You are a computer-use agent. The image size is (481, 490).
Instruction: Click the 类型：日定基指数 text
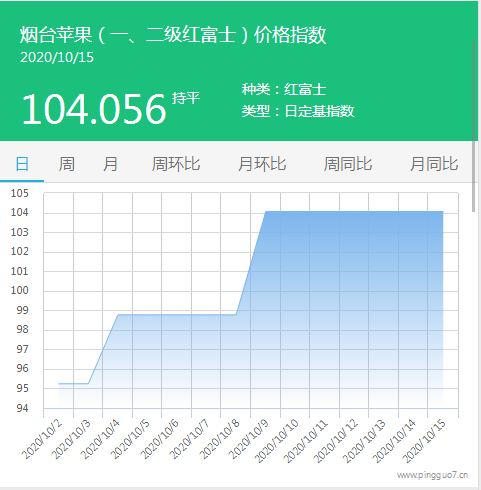tap(298, 111)
